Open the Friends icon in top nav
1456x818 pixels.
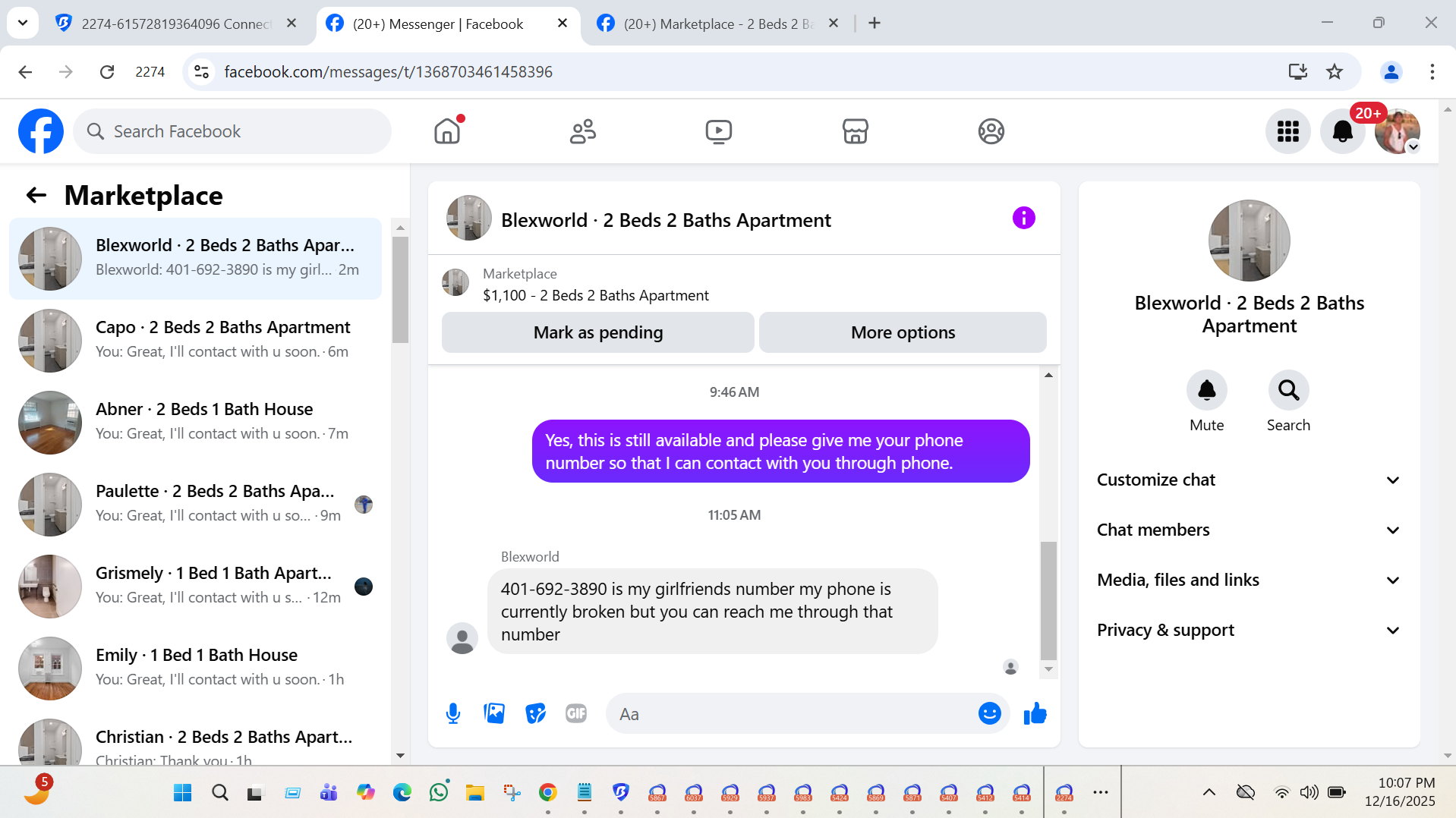[x=583, y=131]
